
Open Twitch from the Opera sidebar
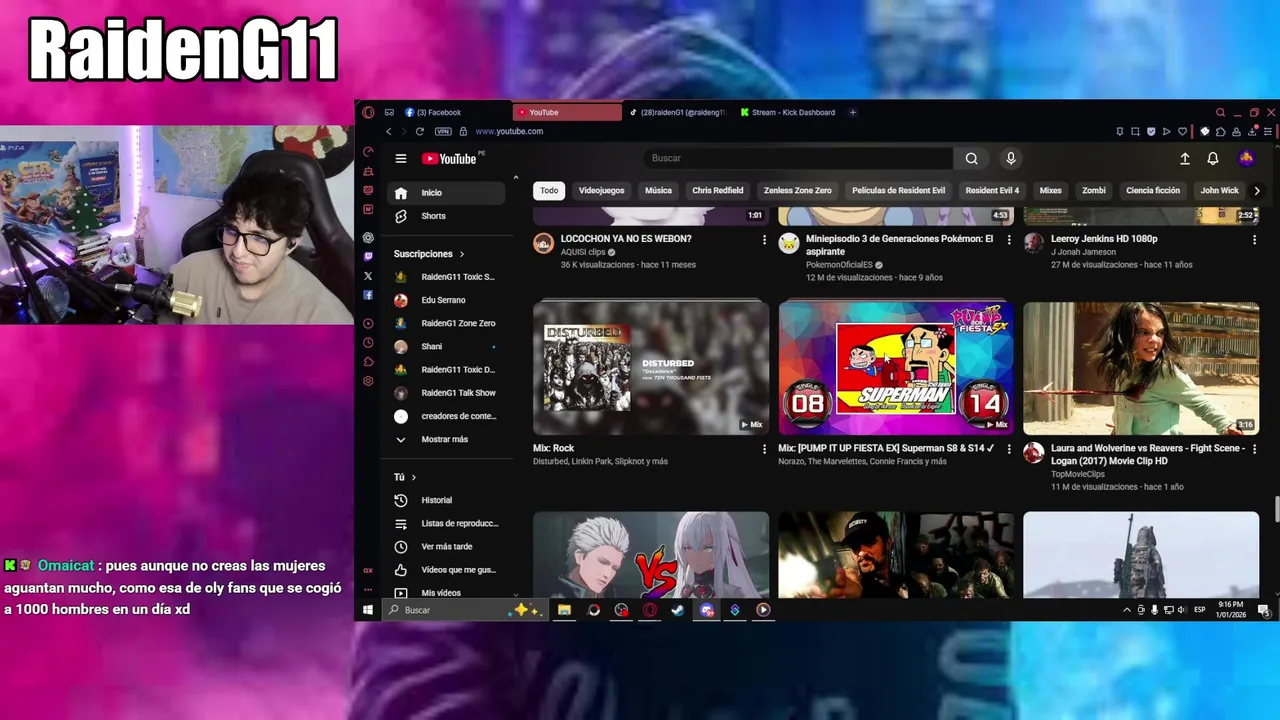point(368,257)
